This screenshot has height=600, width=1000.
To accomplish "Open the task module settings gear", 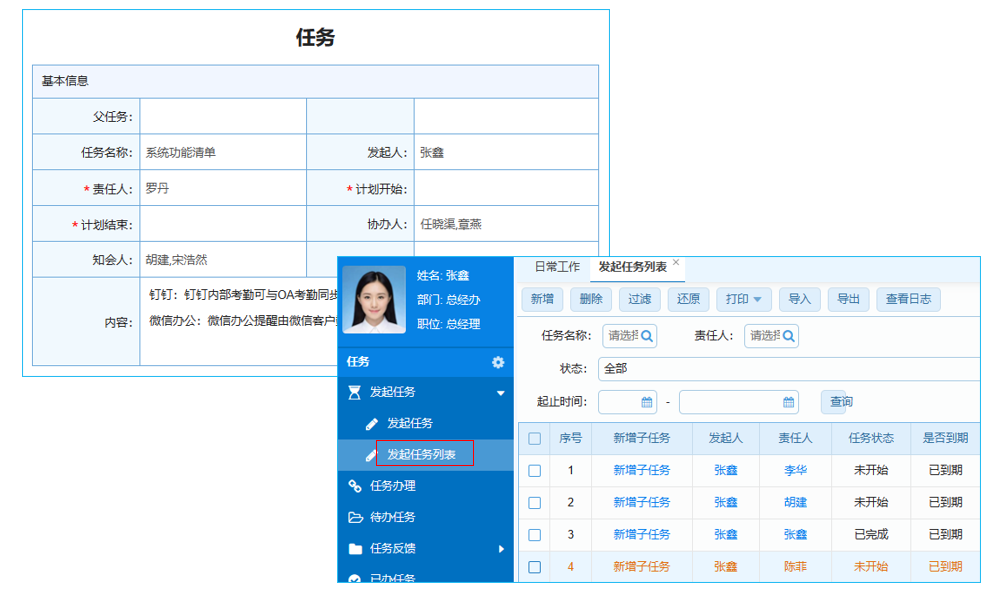I will point(498,362).
